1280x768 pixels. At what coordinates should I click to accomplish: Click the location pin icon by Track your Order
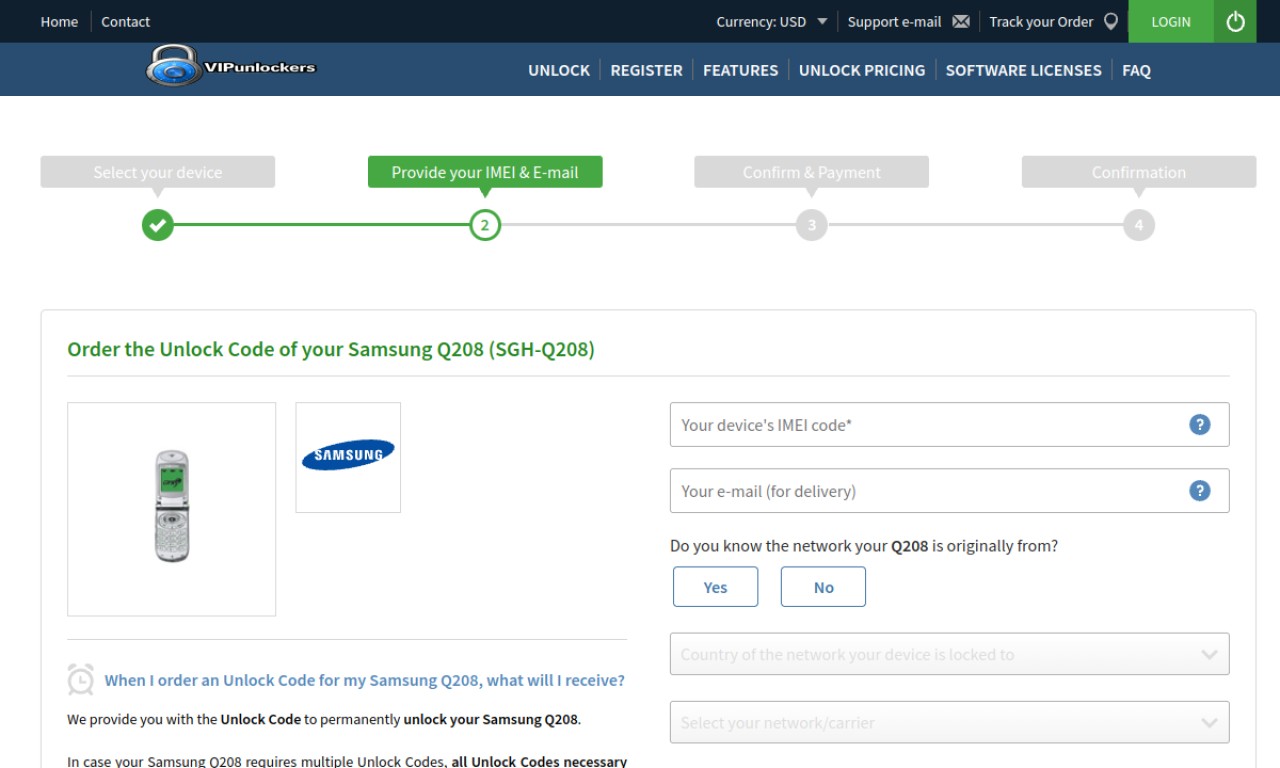tap(1110, 21)
